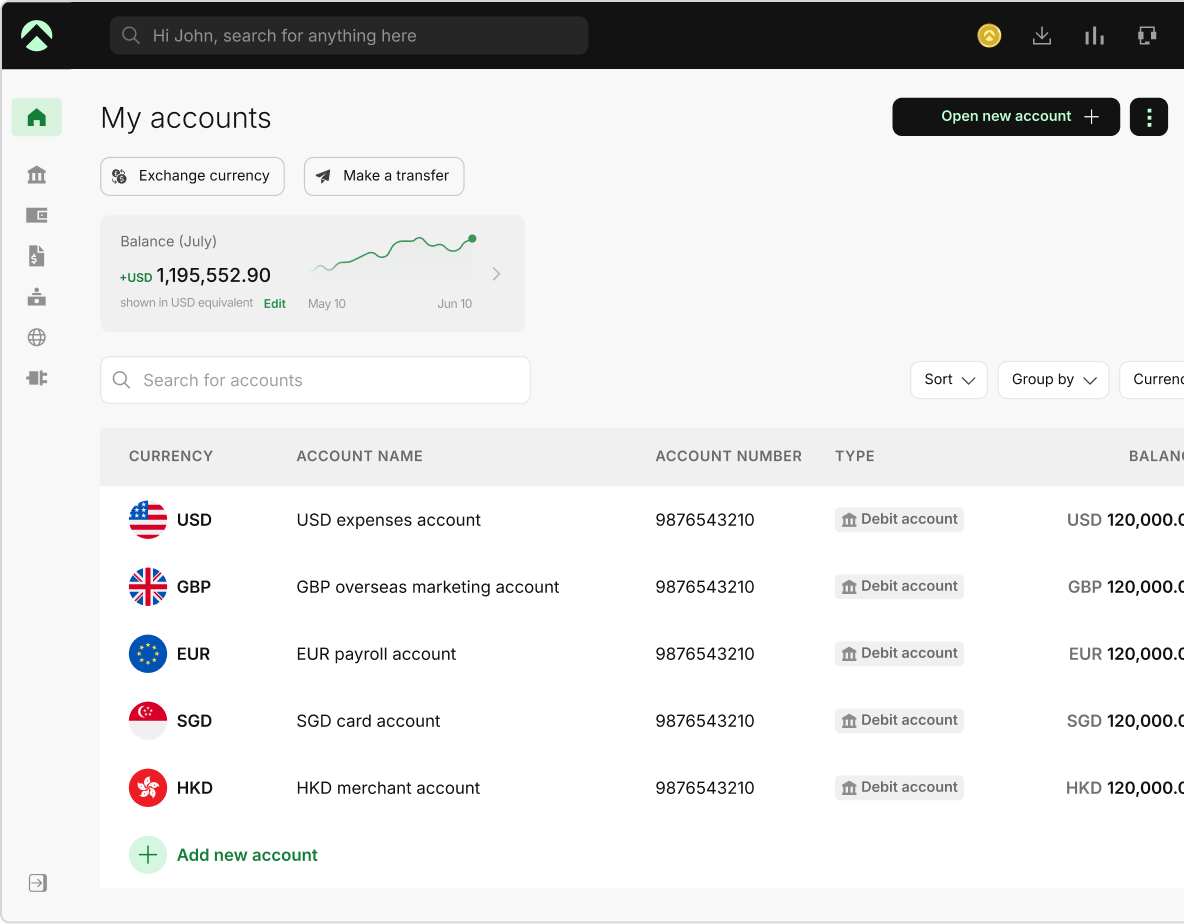
Task: Click the My accounts heading
Action: [x=186, y=119]
